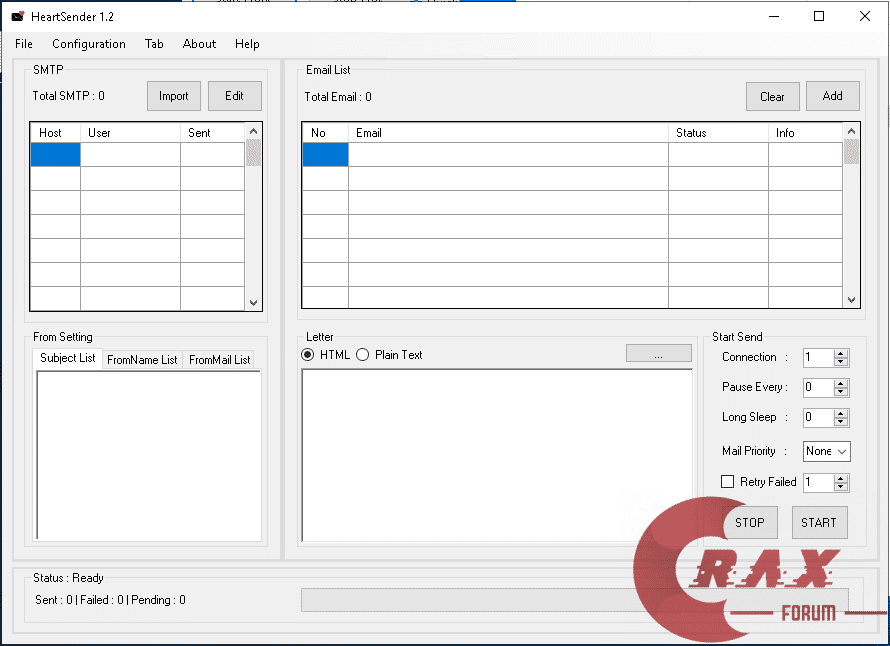890x646 pixels.
Task: Click the HeartSender app icon in title bar
Action: pos(17,17)
